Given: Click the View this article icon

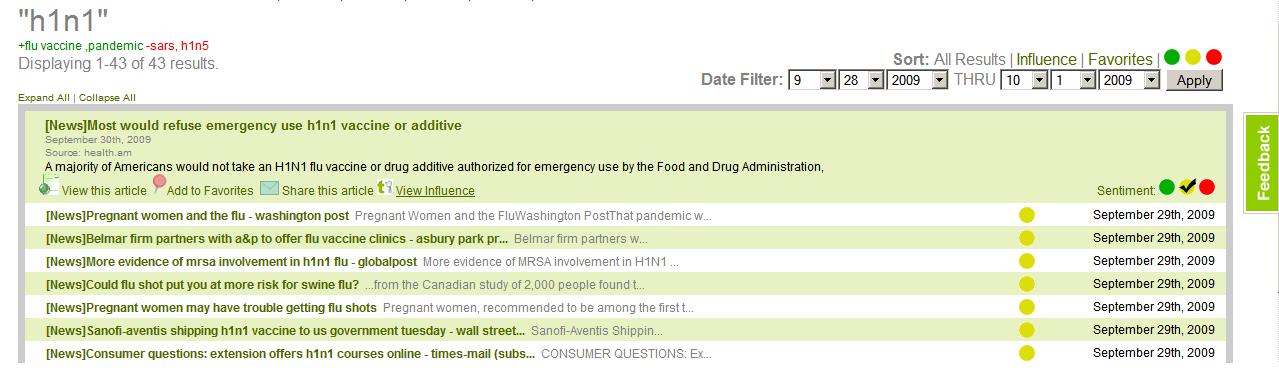Looking at the screenshot, I should (x=49, y=185).
